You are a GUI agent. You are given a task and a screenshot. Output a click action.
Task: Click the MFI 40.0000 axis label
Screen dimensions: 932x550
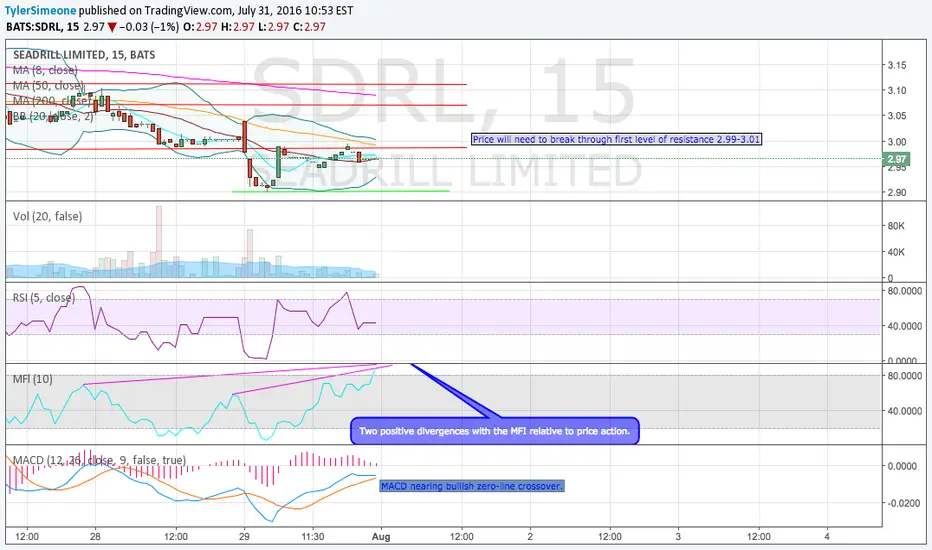pyautogui.click(x=905, y=411)
